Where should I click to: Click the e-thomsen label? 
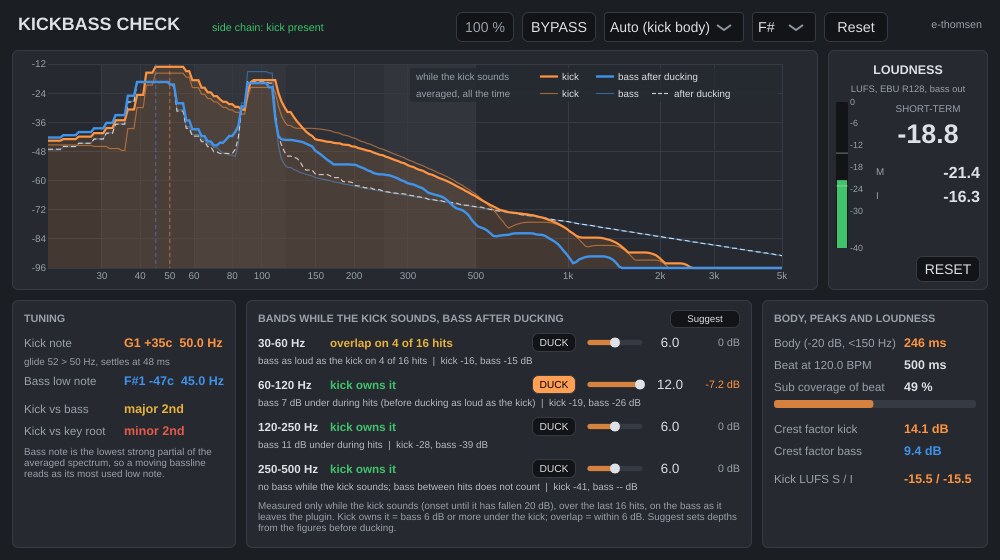(956, 24)
